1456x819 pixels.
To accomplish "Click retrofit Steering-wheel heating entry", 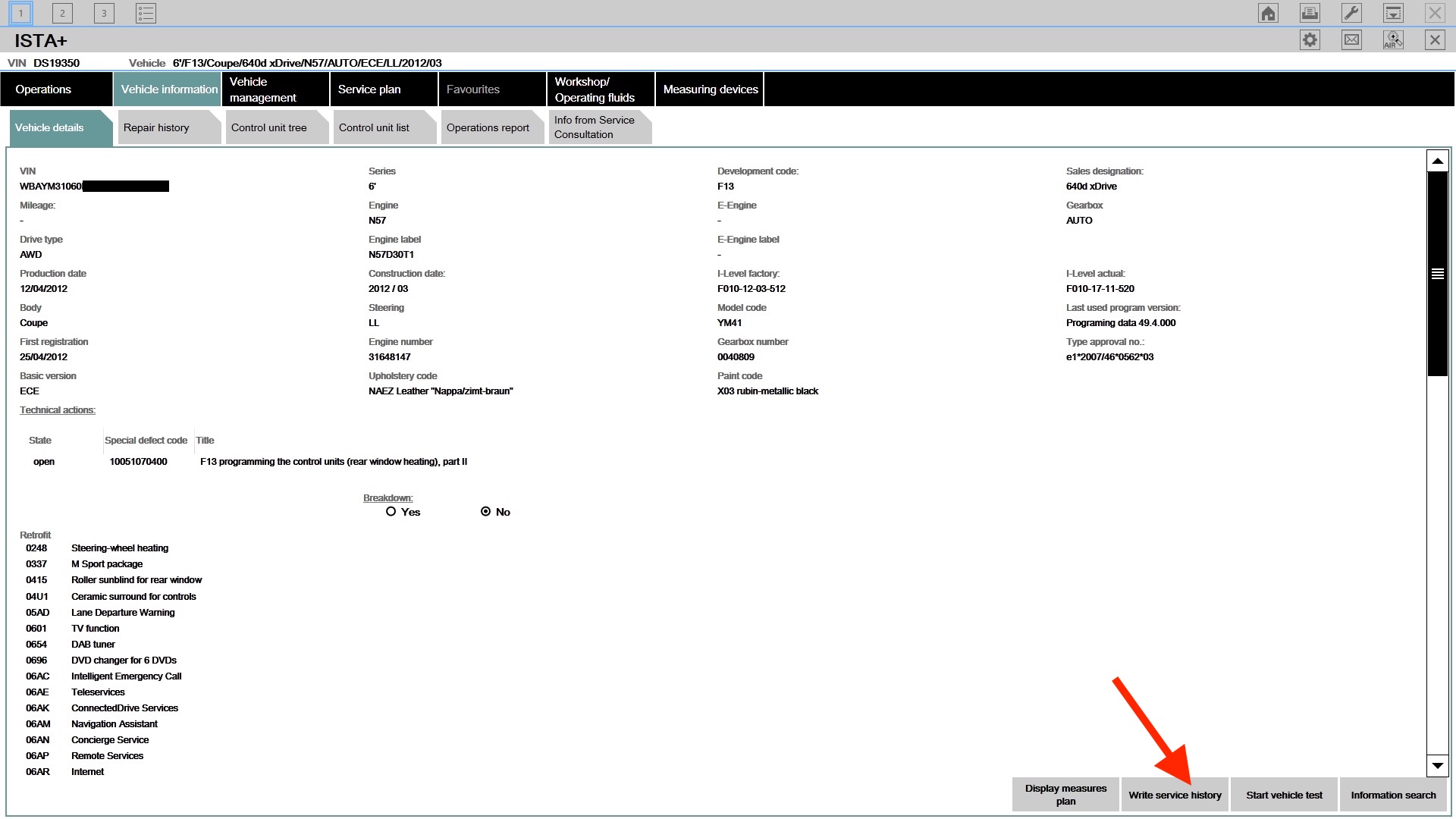I will [120, 548].
